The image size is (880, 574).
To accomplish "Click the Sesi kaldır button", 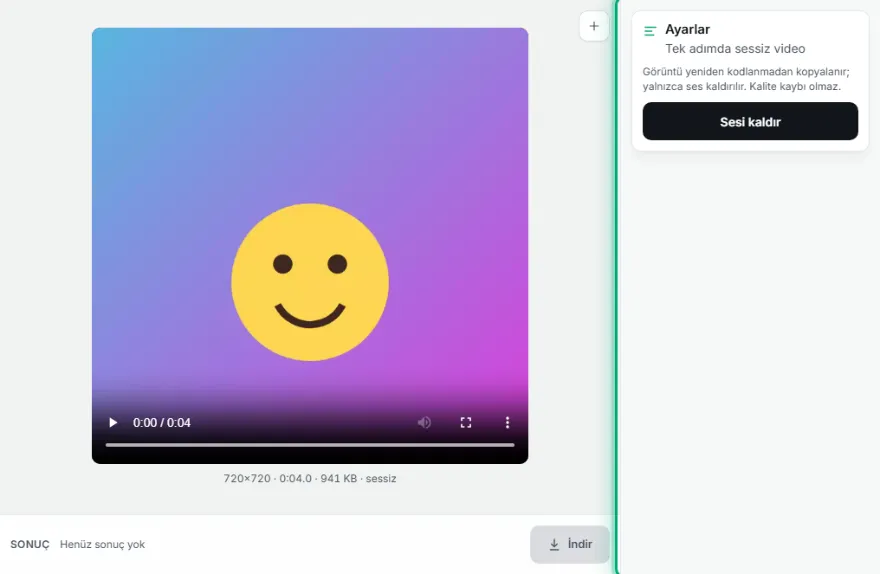I will (750, 121).
